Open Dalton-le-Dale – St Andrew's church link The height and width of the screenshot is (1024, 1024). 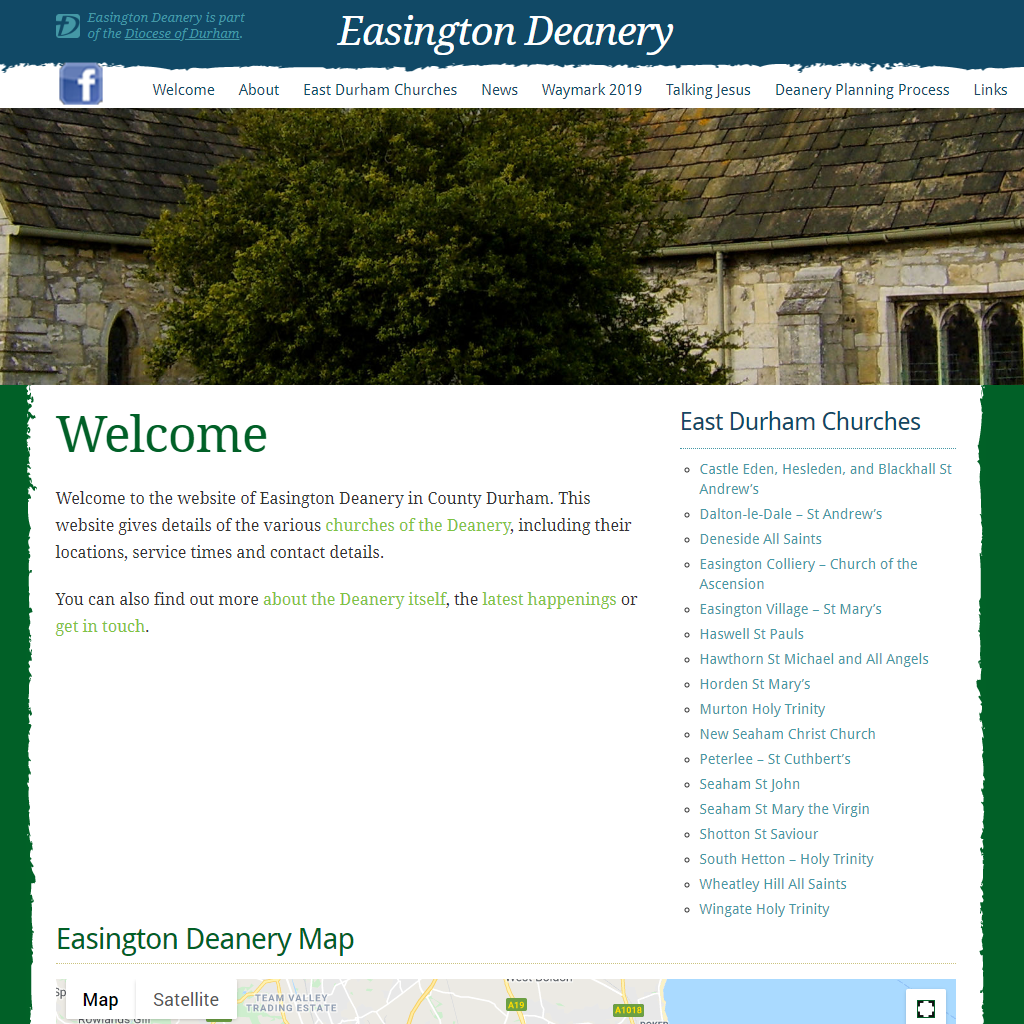[791, 515]
